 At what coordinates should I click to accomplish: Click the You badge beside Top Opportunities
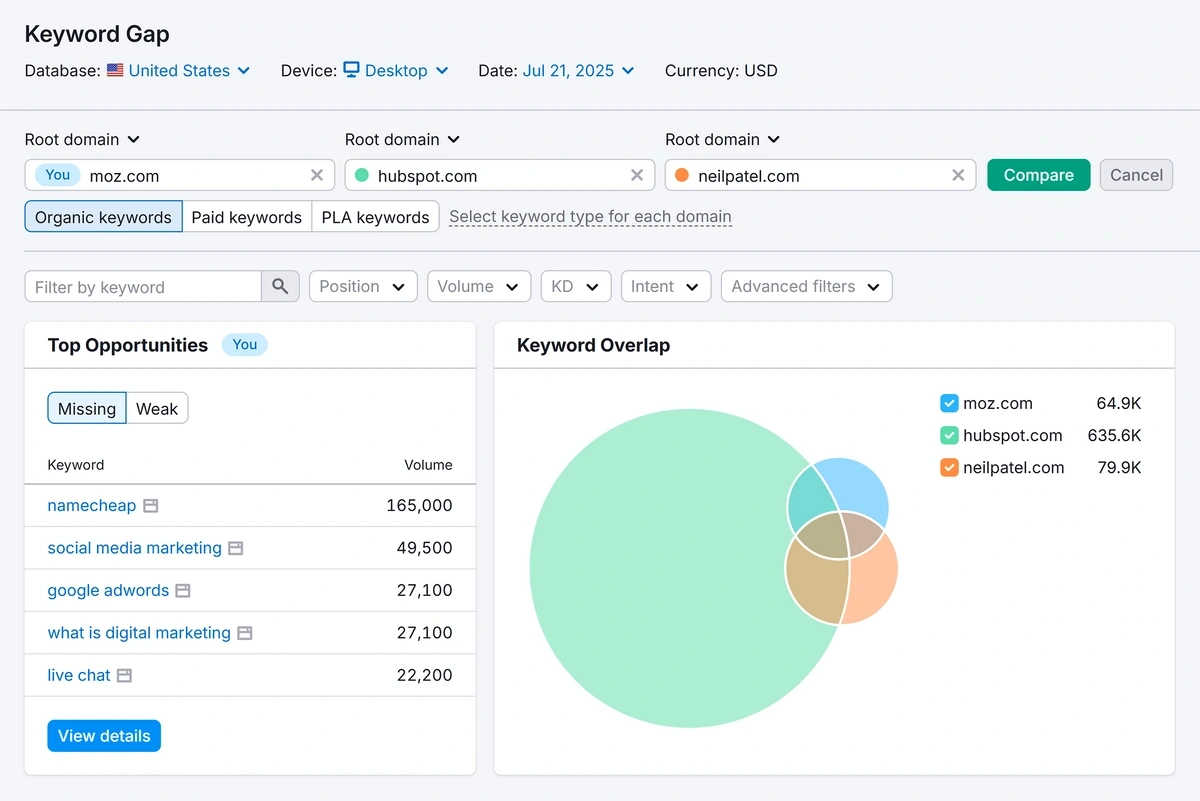tap(245, 345)
